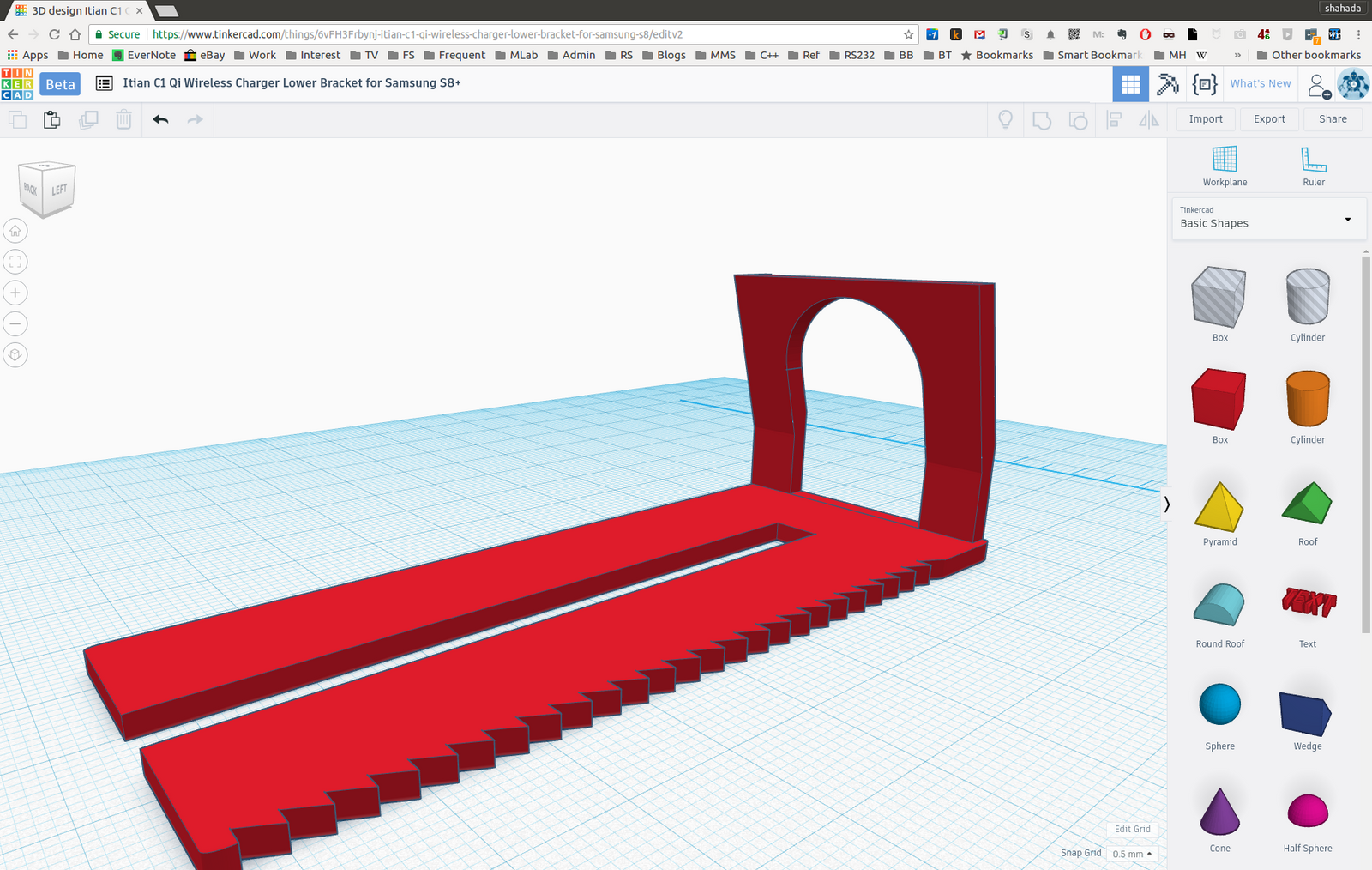Image resolution: width=1372 pixels, height=870 pixels.
Task: Zoom in with the plus icon
Action: click(15, 293)
